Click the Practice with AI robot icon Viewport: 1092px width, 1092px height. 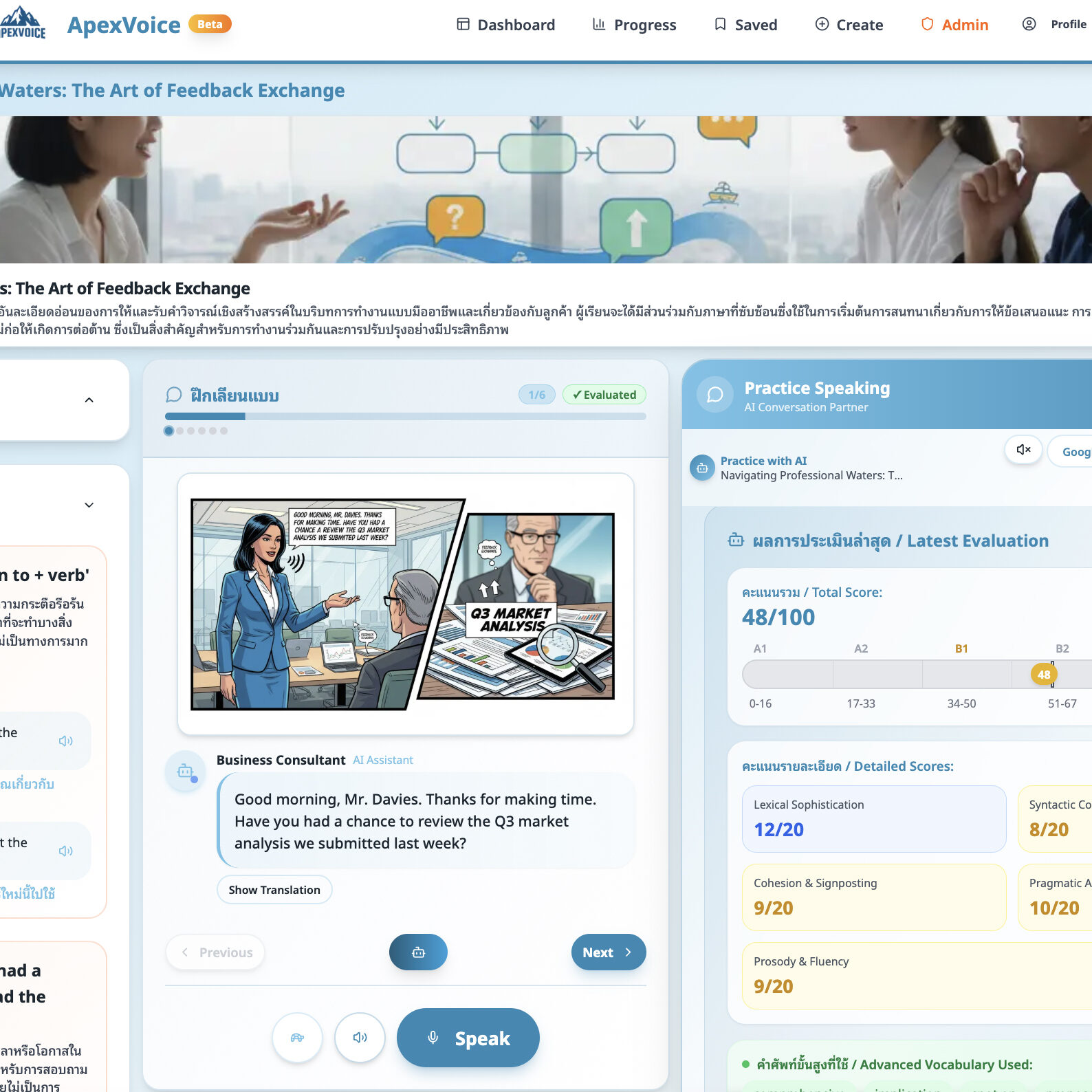coord(702,468)
